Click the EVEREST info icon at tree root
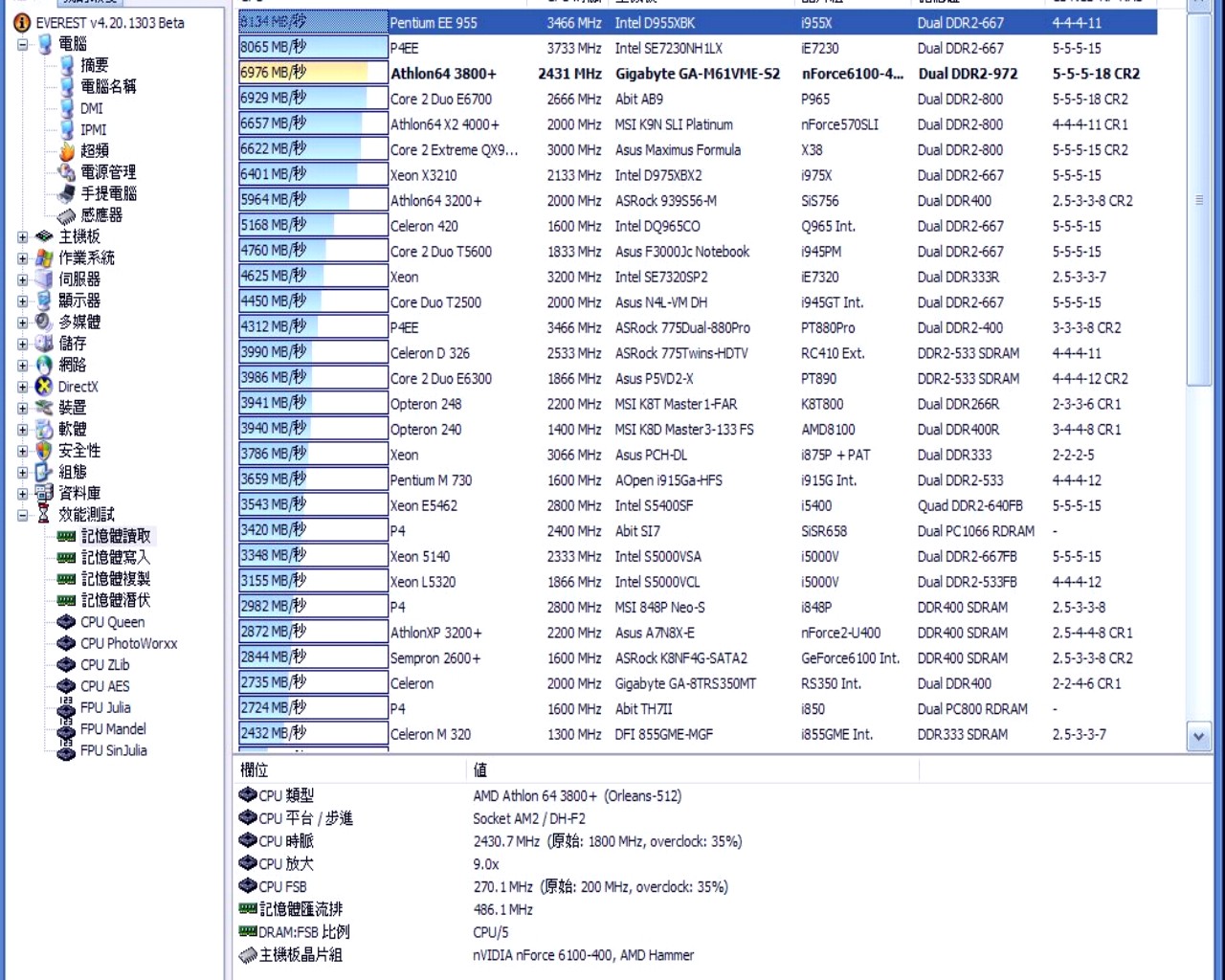Image resolution: width=1225 pixels, height=980 pixels. pyautogui.click(x=22, y=23)
